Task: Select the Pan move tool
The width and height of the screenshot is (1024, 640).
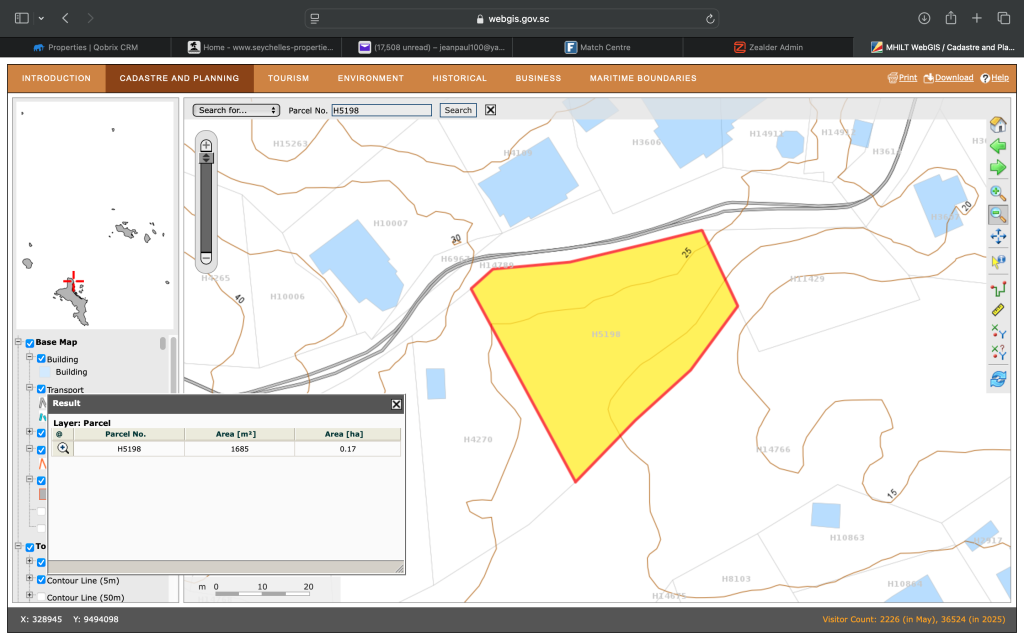Action: point(997,237)
